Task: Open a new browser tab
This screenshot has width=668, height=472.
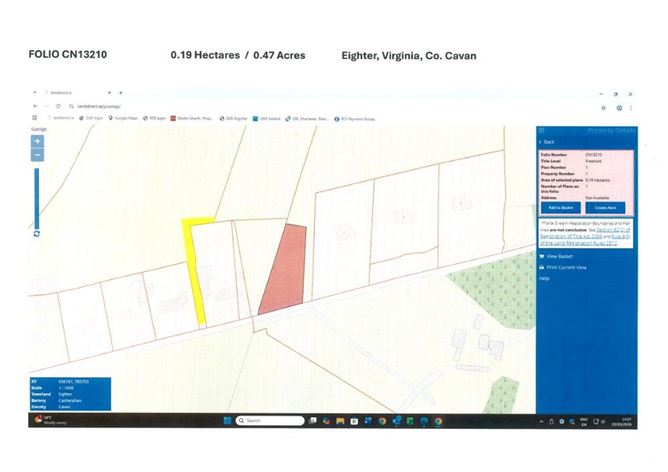Action: (121, 93)
